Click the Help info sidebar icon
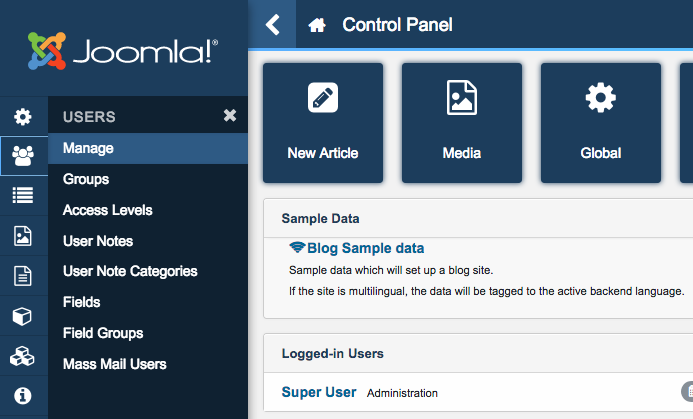This screenshot has width=693, height=419. click(22, 395)
